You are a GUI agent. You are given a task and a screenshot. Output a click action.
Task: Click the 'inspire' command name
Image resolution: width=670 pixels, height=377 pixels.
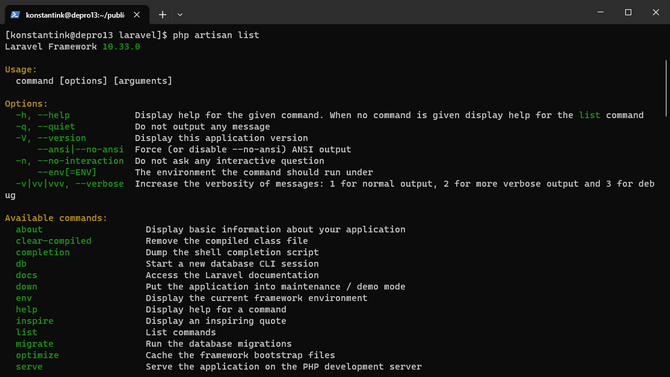coord(35,321)
